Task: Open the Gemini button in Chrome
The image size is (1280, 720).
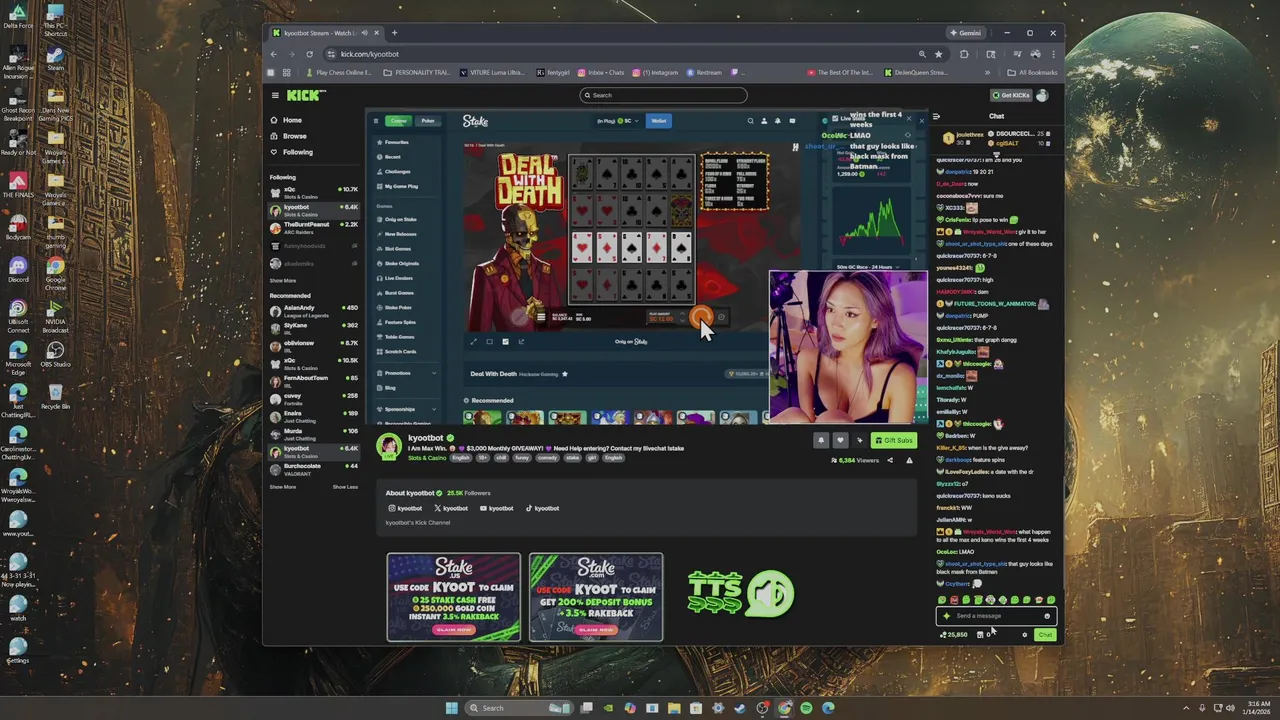Action: coord(965,33)
